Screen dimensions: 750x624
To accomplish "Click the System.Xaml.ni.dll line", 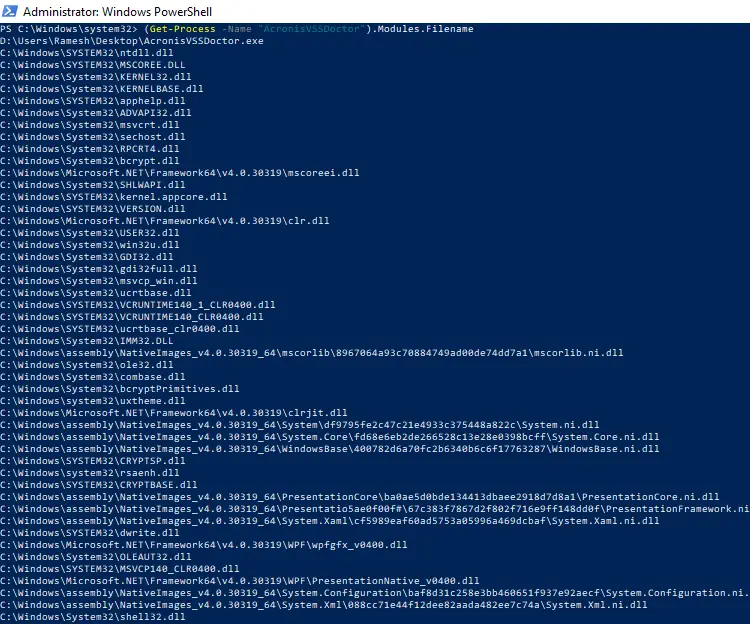I will (330, 521).
